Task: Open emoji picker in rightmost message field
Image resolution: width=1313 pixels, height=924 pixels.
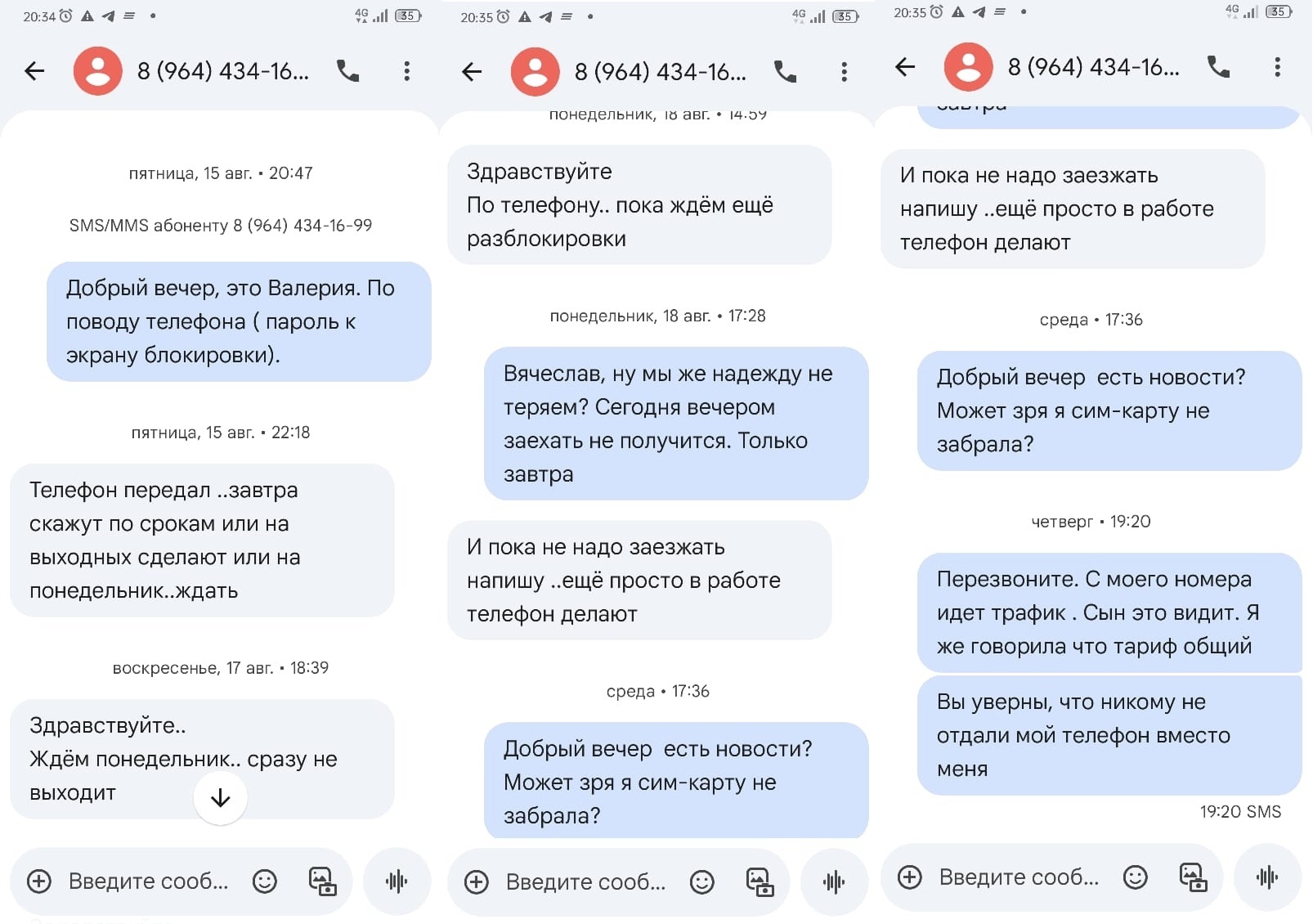Action: coord(1135,877)
